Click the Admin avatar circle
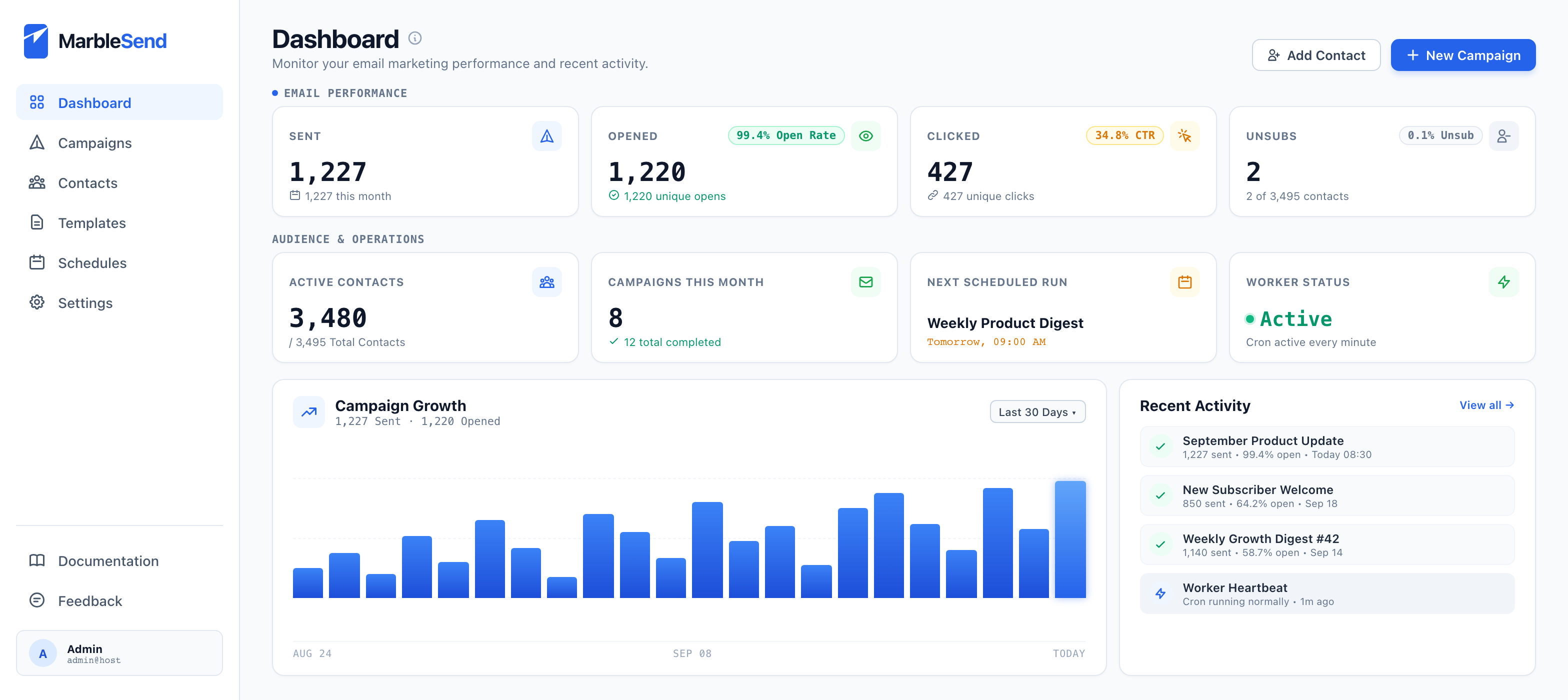The width and height of the screenshot is (1568, 700). 42,653
